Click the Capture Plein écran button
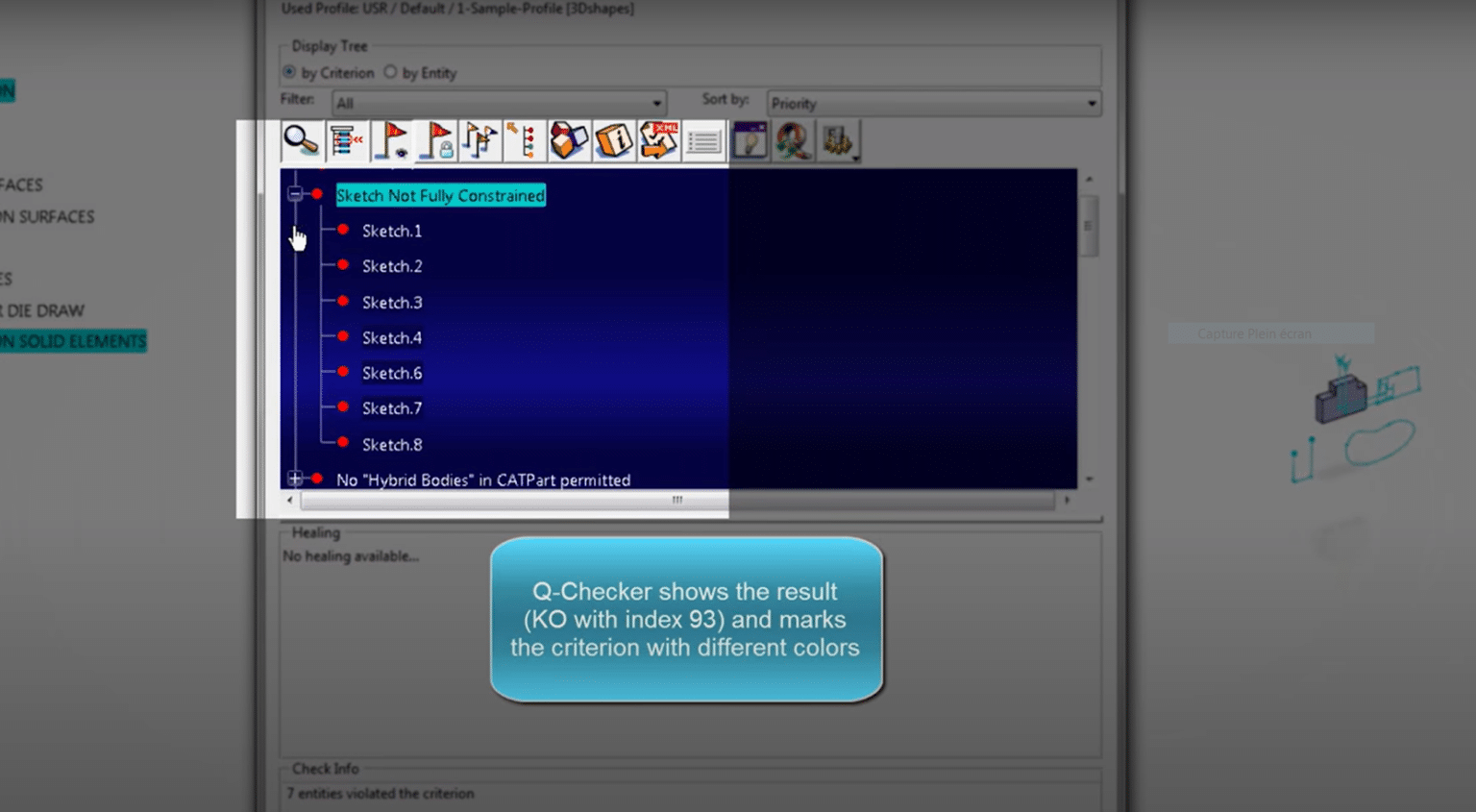1476x812 pixels. coord(1270,333)
